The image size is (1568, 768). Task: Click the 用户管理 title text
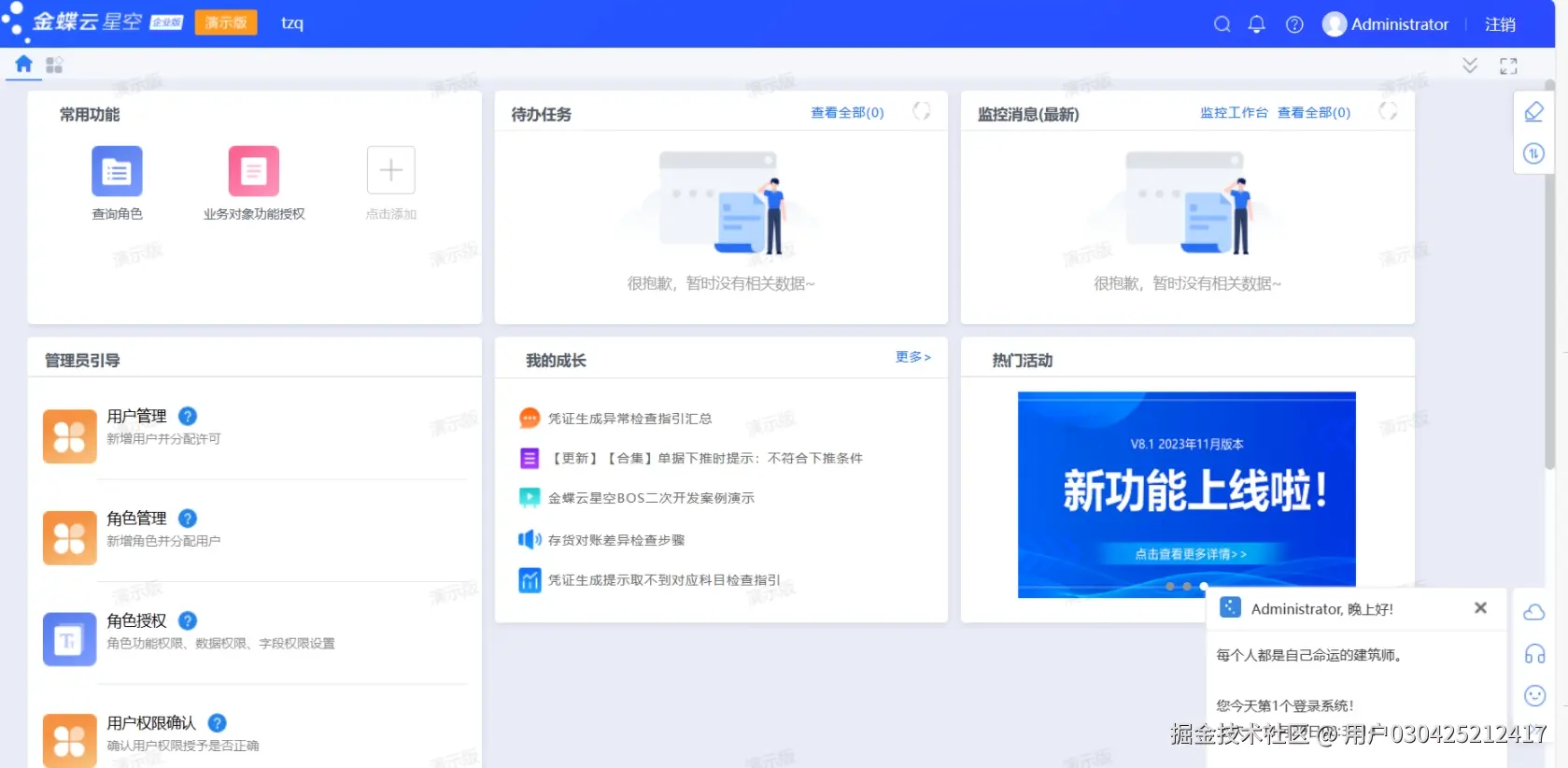pos(136,416)
